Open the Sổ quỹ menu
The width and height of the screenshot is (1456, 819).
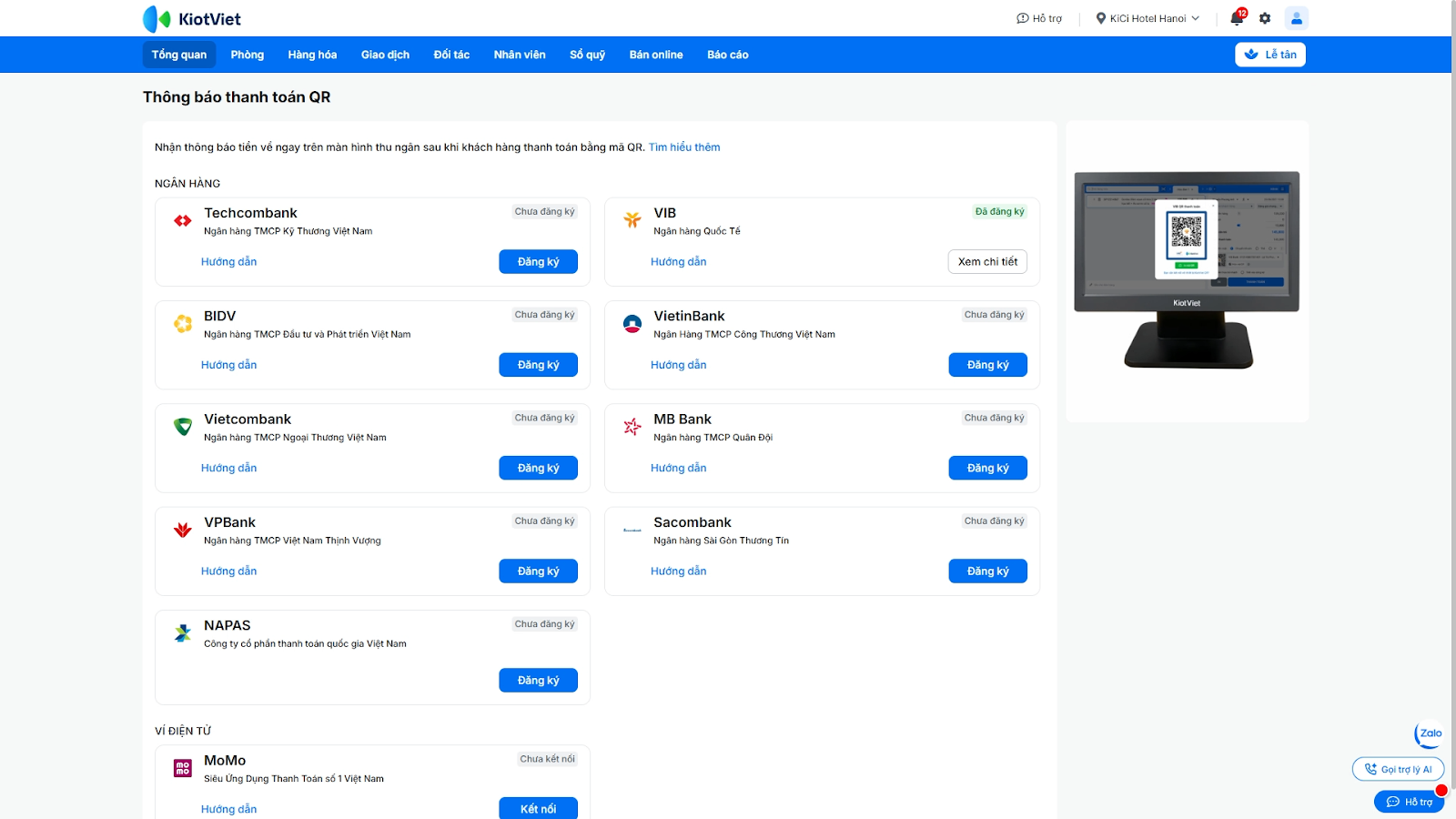(588, 55)
